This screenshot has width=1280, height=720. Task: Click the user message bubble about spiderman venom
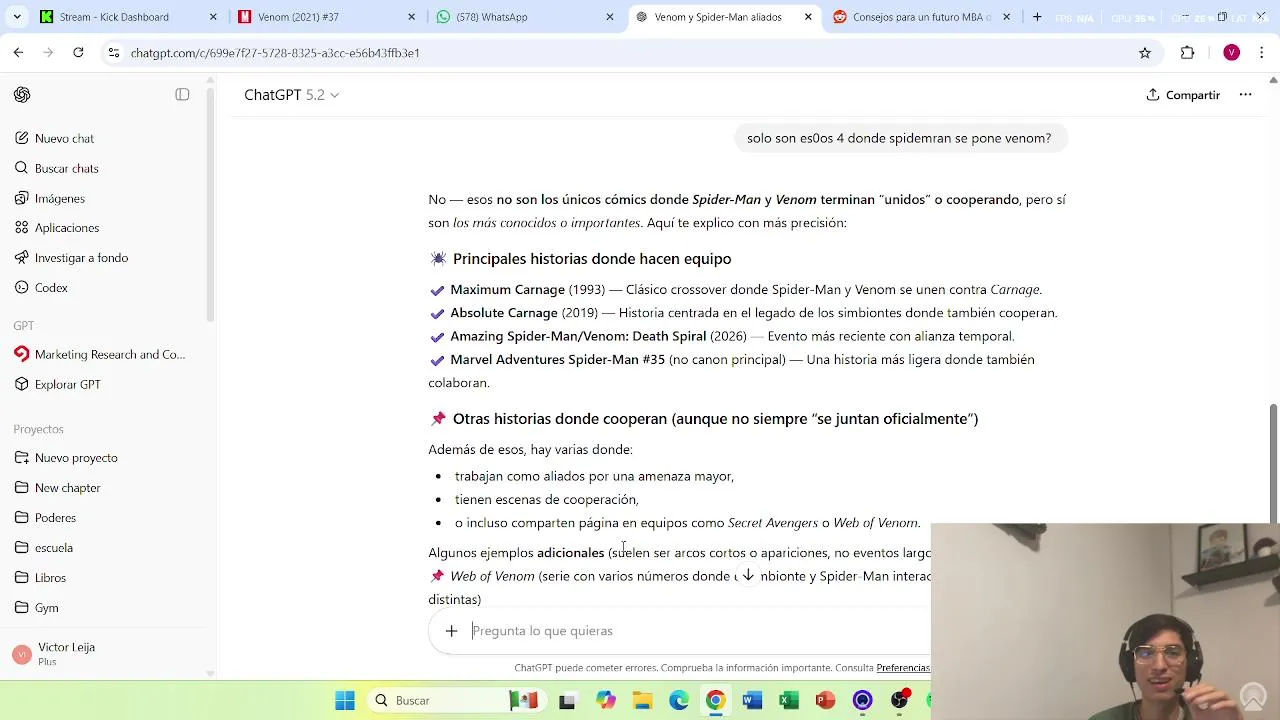tap(899, 138)
